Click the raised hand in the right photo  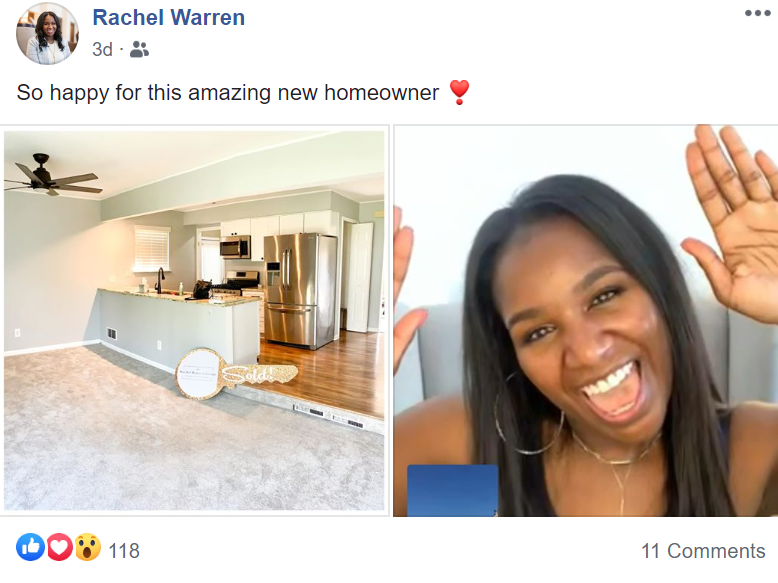(733, 221)
